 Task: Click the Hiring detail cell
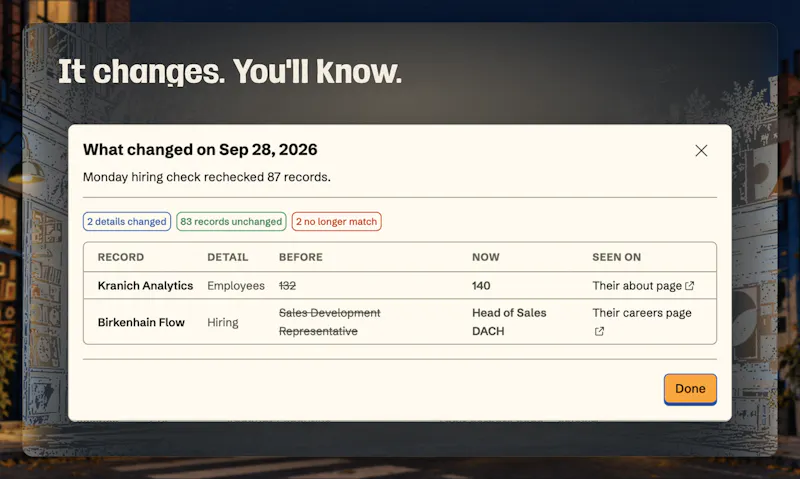point(223,322)
